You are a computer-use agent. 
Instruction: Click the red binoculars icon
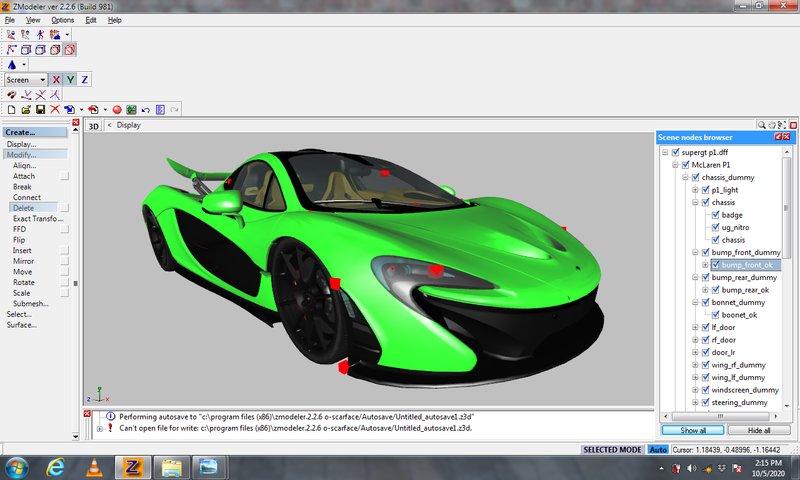[11, 95]
